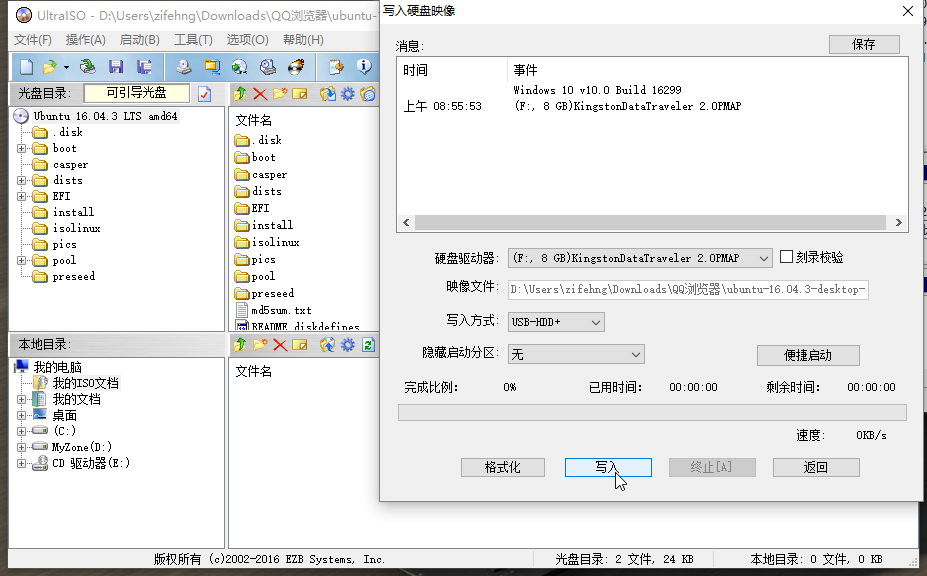Viewport: 927px width, 576px height.
Task: Click the New folder icon in disc toolbar
Action: 280,94
